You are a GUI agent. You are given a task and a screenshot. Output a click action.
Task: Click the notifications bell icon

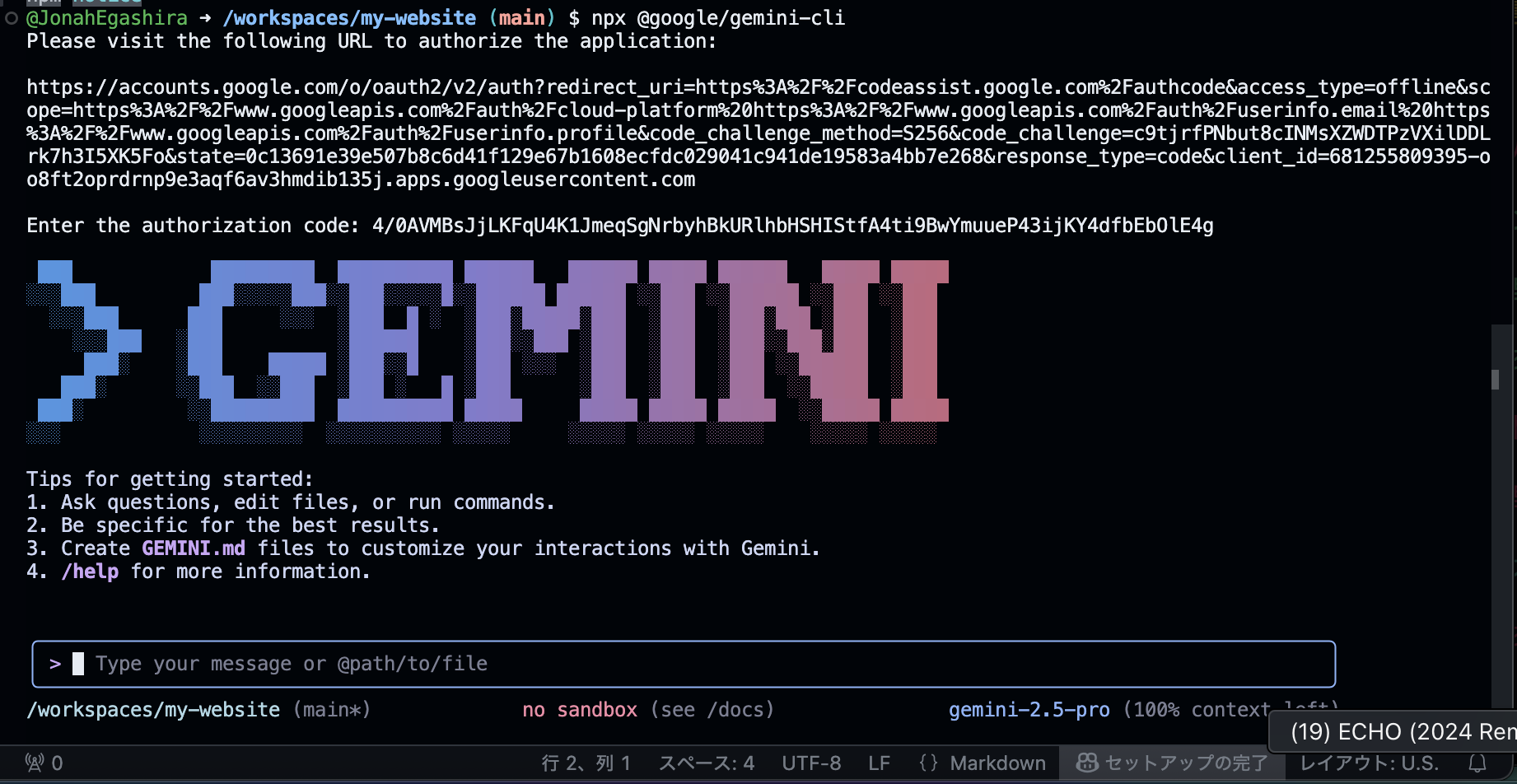(1477, 763)
